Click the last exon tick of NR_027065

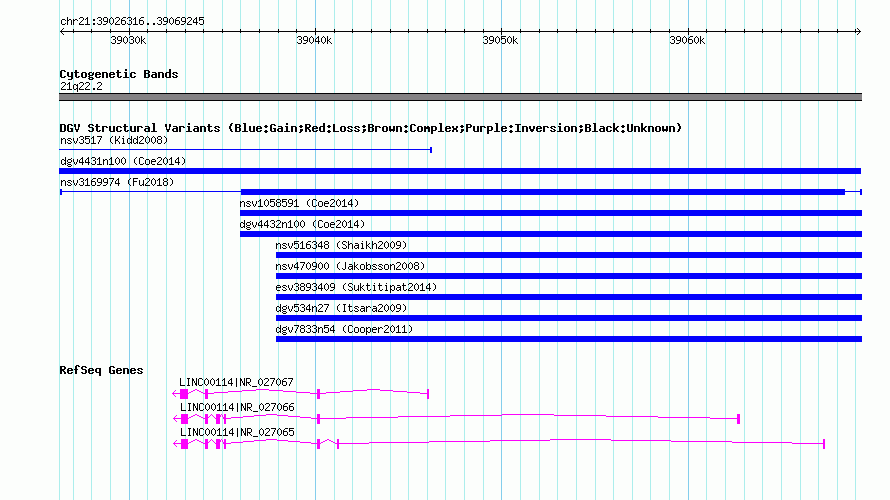pos(824,444)
